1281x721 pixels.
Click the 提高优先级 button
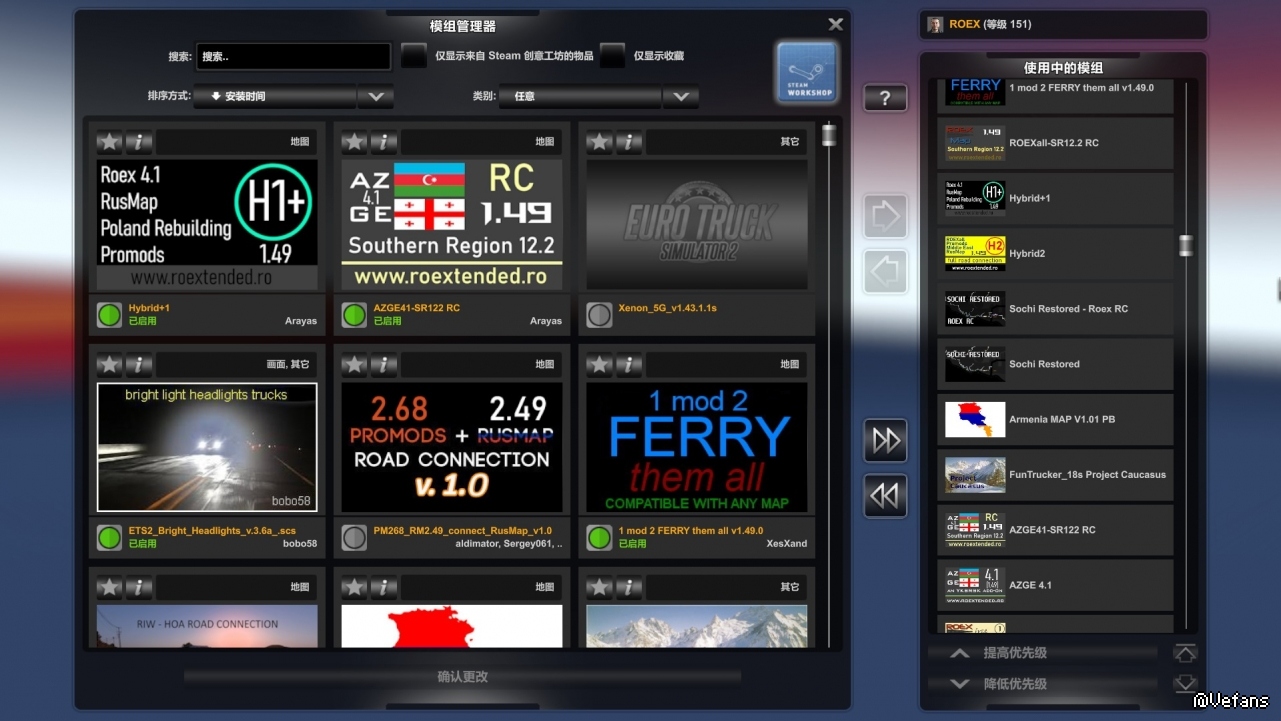pos(1043,653)
